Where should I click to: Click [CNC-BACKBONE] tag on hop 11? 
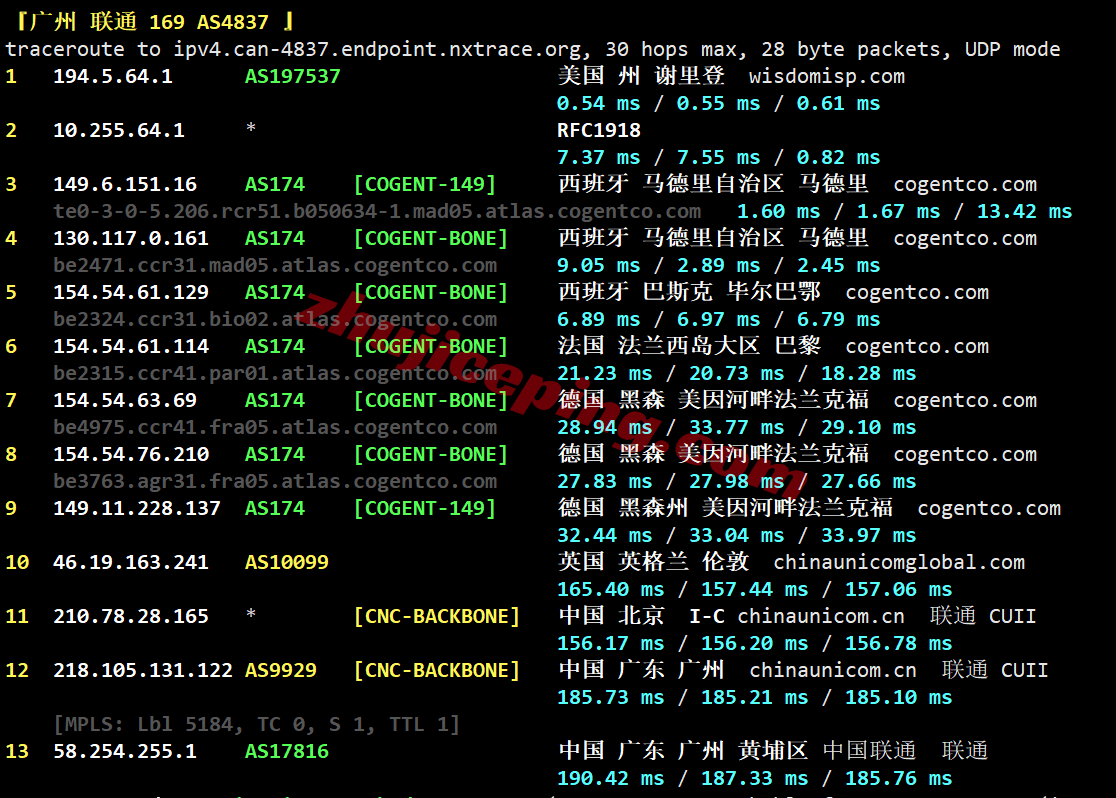(436, 617)
